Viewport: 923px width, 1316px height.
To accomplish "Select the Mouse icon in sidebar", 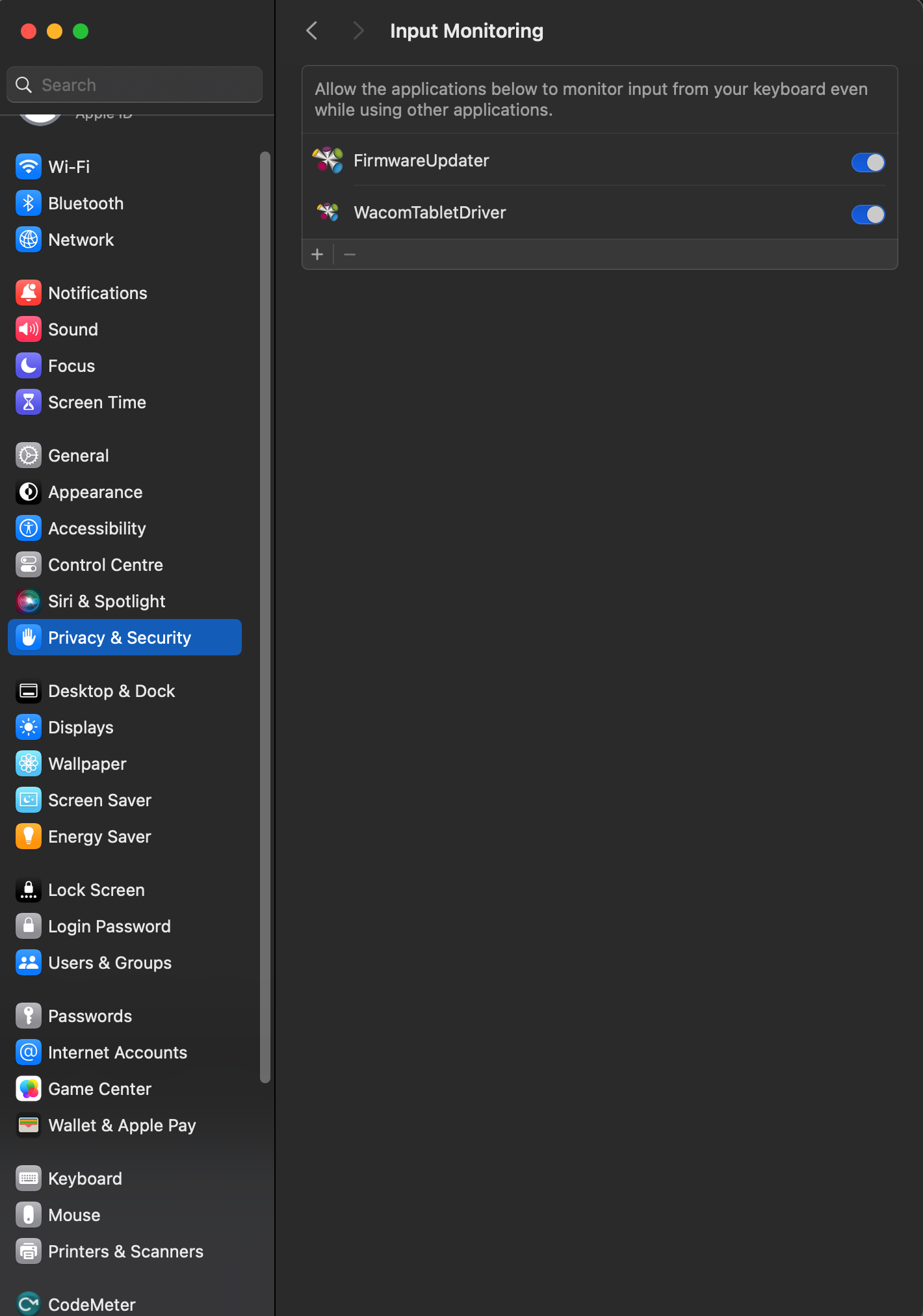I will [x=29, y=1215].
